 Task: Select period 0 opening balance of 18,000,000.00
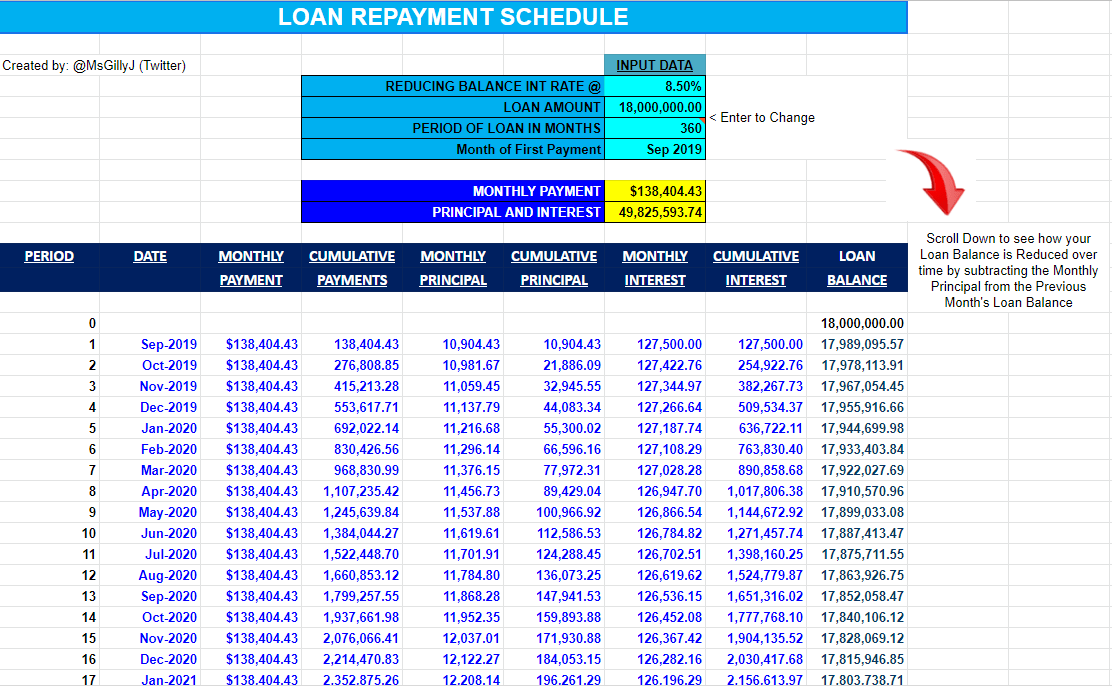(x=857, y=323)
